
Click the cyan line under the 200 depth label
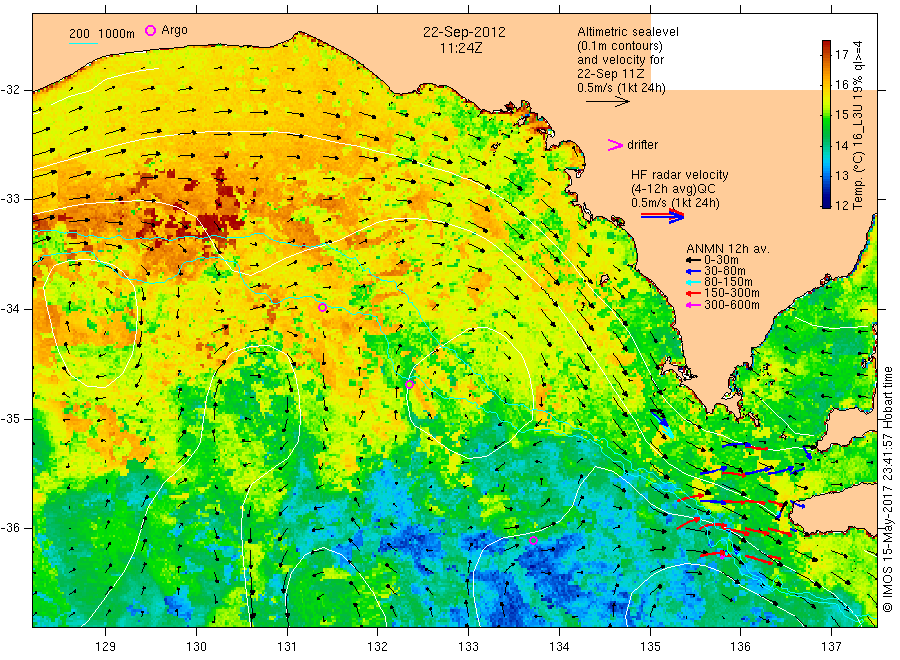click(83, 42)
